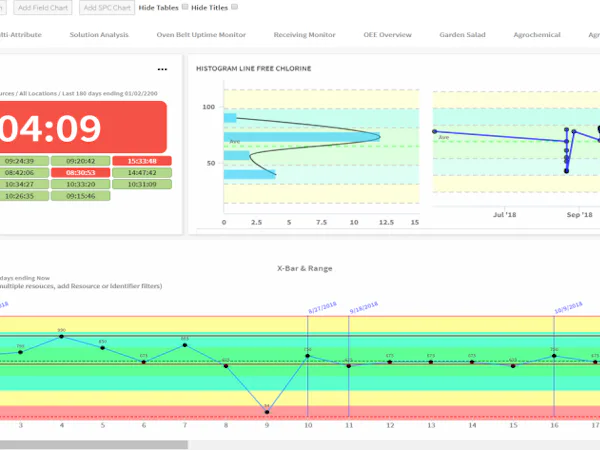Click the data point at sample 7
This screenshot has height=450, width=600.
pos(185,345)
